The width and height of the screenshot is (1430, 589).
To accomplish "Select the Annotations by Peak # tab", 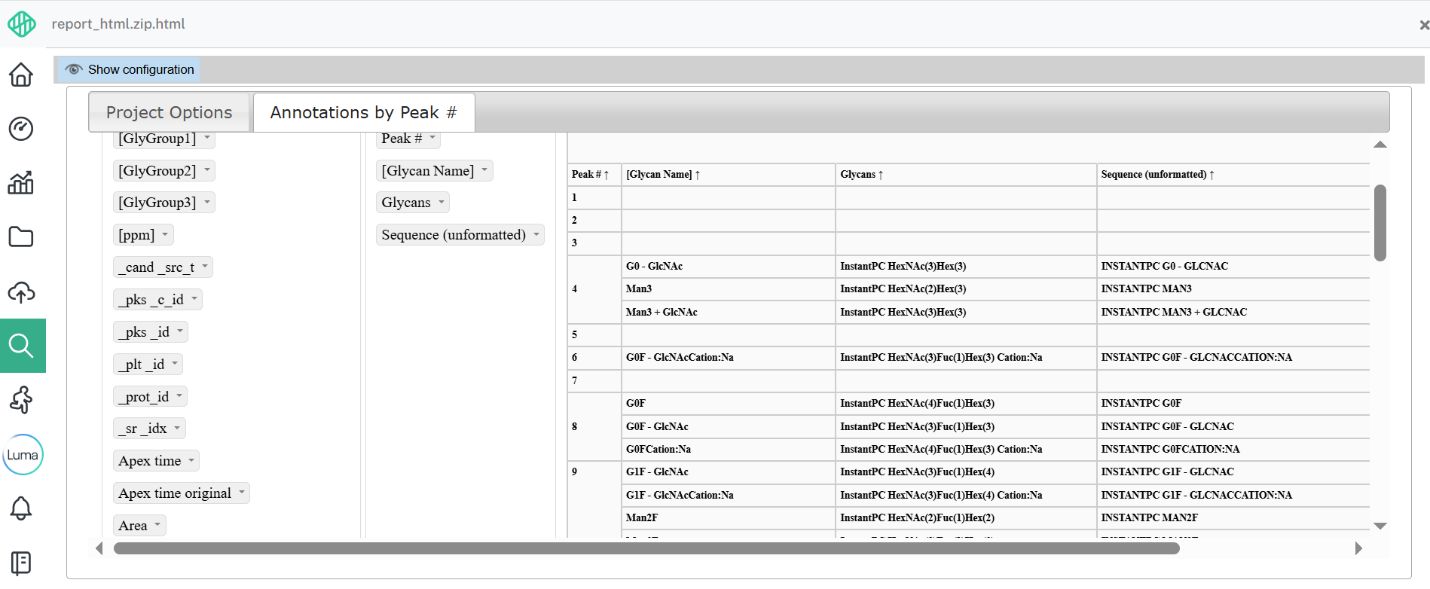I will (364, 112).
